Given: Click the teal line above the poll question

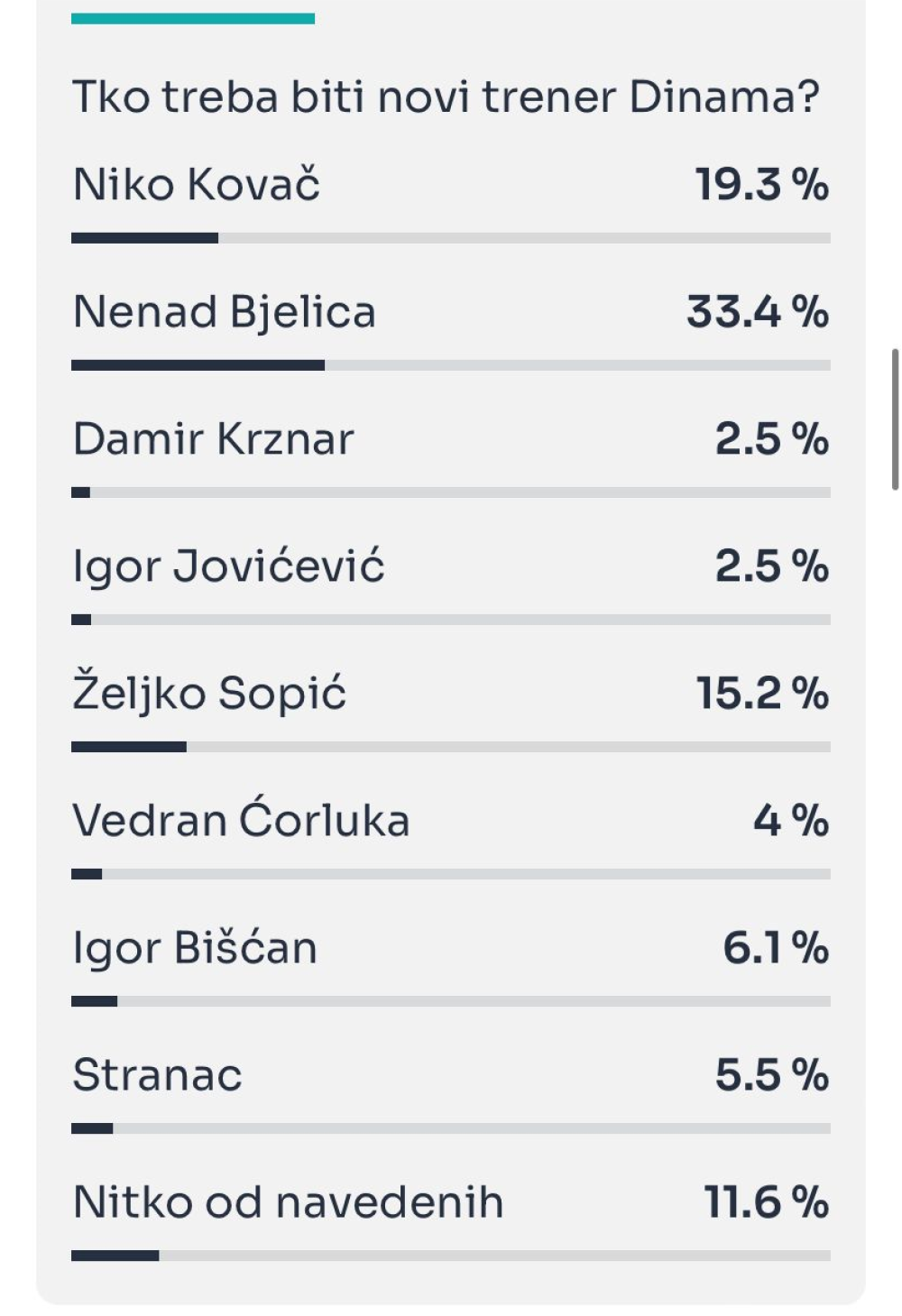Looking at the screenshot, I should coord(193,18).
